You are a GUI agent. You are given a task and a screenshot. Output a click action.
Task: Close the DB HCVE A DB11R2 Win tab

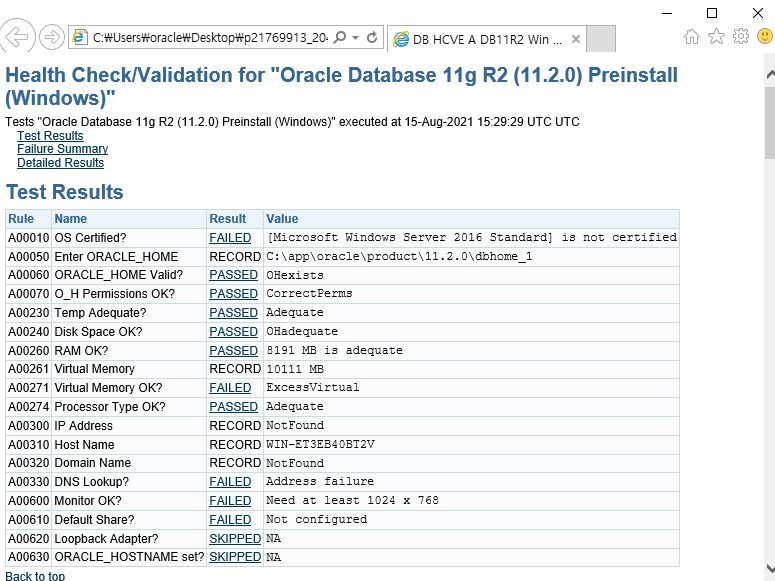576,39
